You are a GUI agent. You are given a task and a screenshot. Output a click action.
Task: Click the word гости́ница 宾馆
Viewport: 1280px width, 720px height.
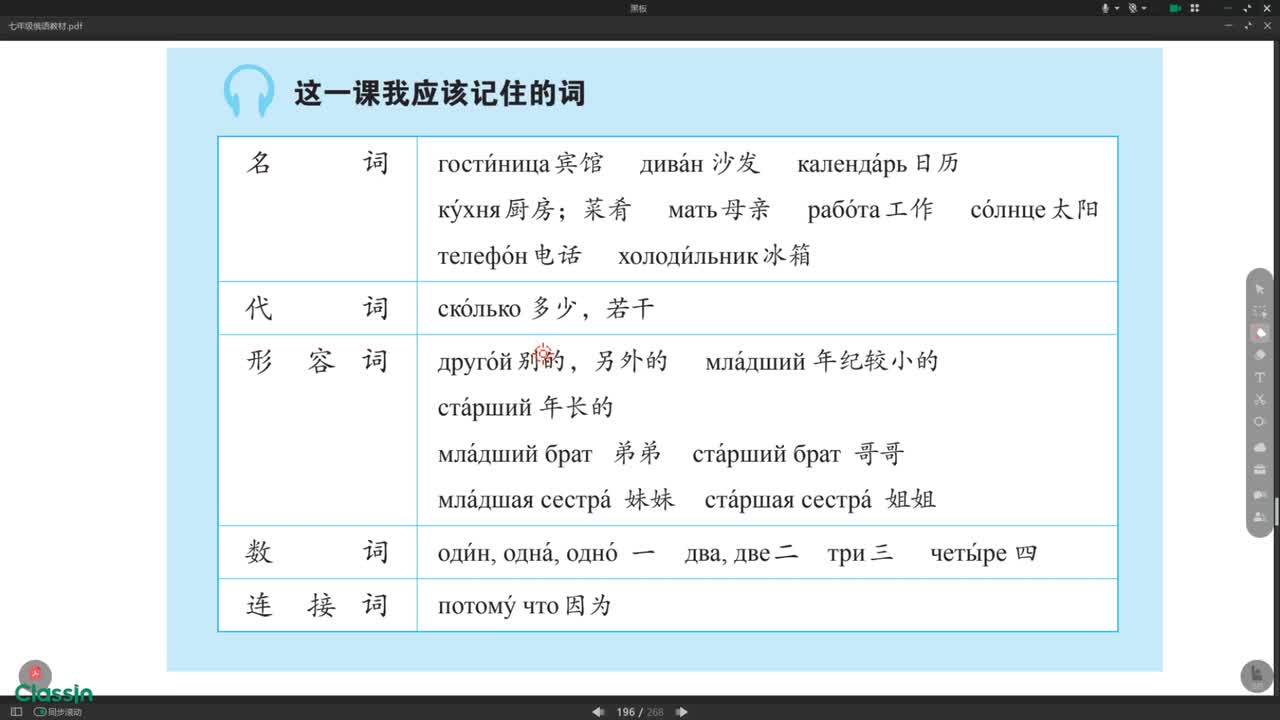point(520,163)
